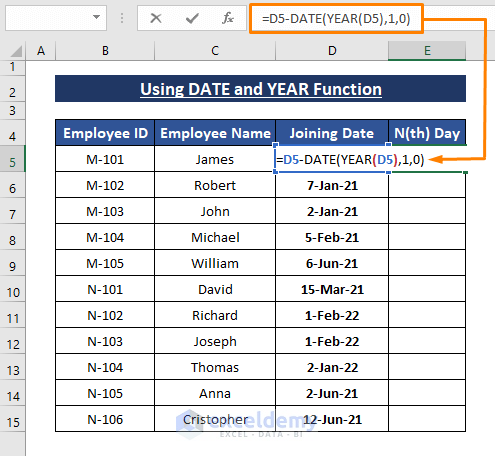Click cell containing 'Richard'
The width and height of the screenshot is (495, 456).
coord(215,315)
